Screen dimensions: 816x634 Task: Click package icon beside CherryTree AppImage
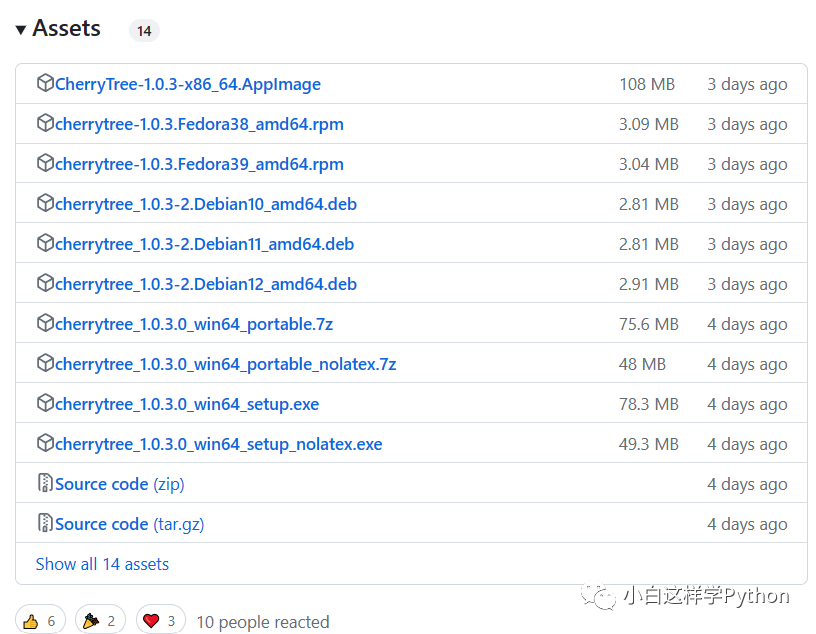tap(45, 83)
